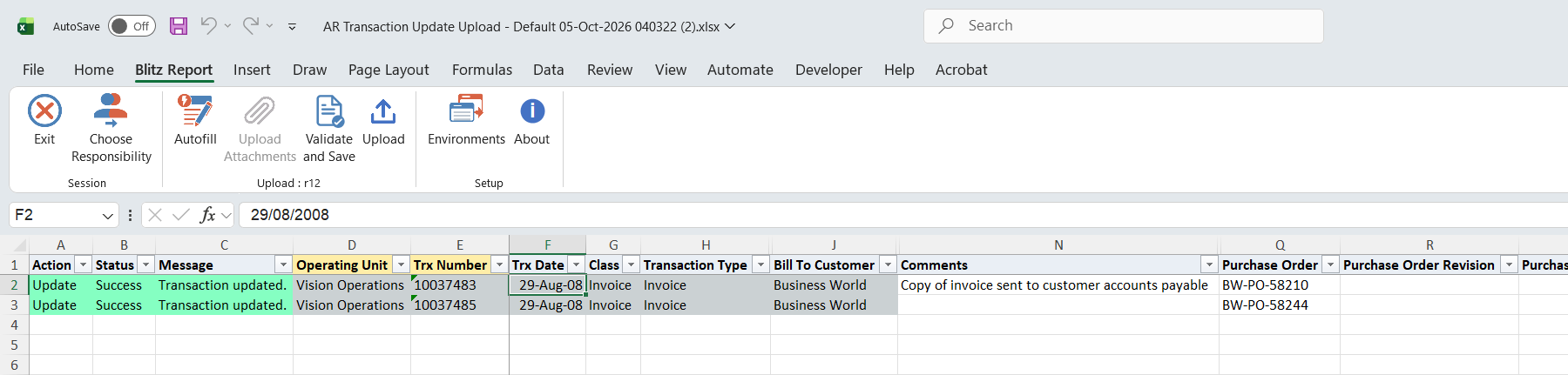Open Choose Responsibility
Viewport: 1568px width, 375px height.
coord(111,129)
